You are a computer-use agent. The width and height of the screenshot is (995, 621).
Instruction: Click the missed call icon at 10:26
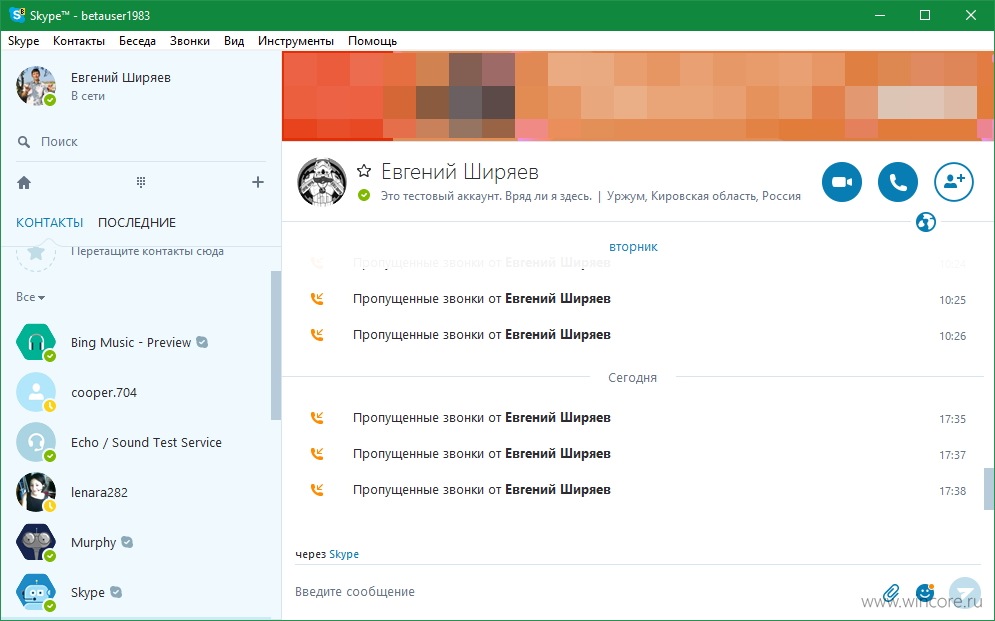point(317,334)
